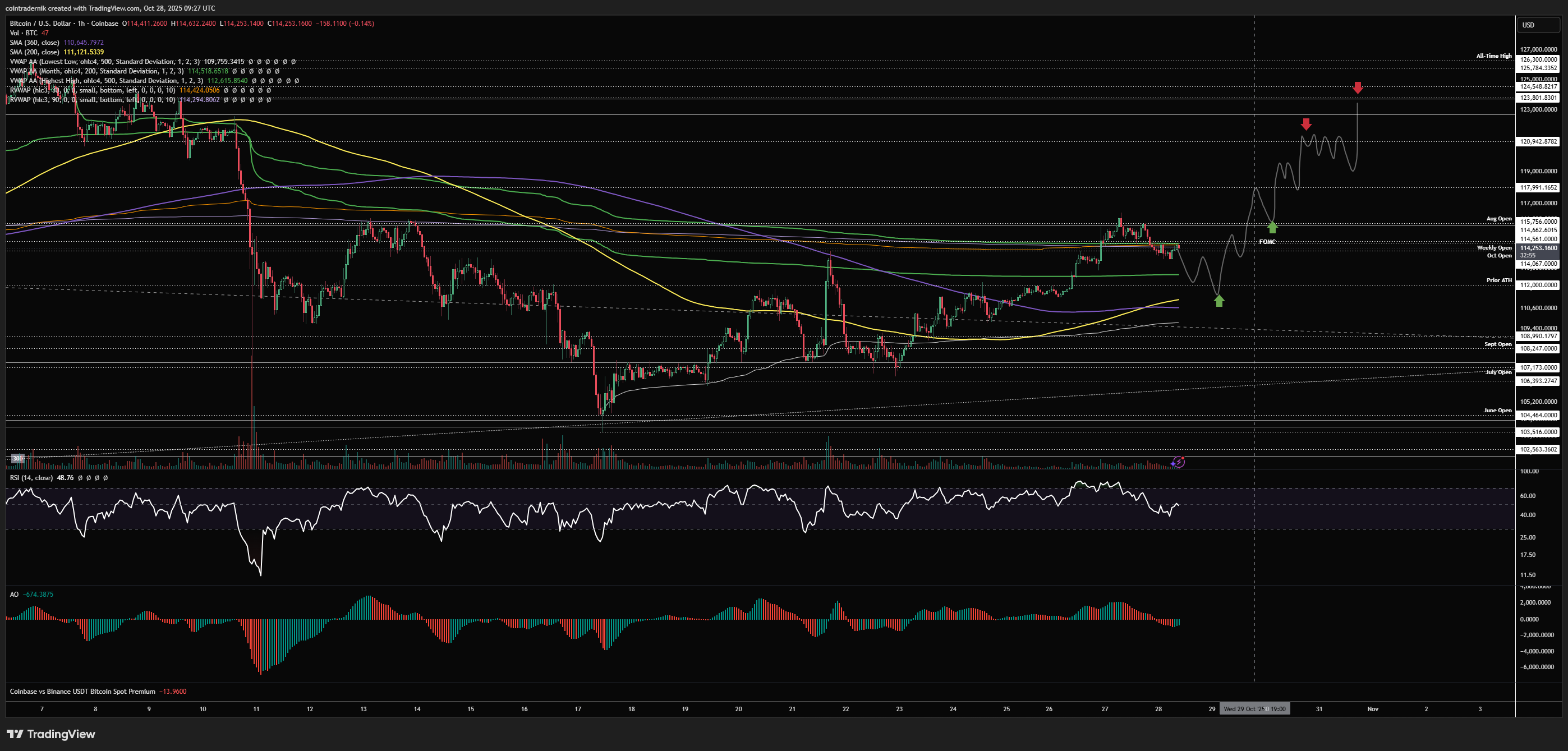Viewport: 1568px width, 751px height.
Task: Click the Wed 29 Oct '25 19:00 date label
Action: [x=1254, y=709]
